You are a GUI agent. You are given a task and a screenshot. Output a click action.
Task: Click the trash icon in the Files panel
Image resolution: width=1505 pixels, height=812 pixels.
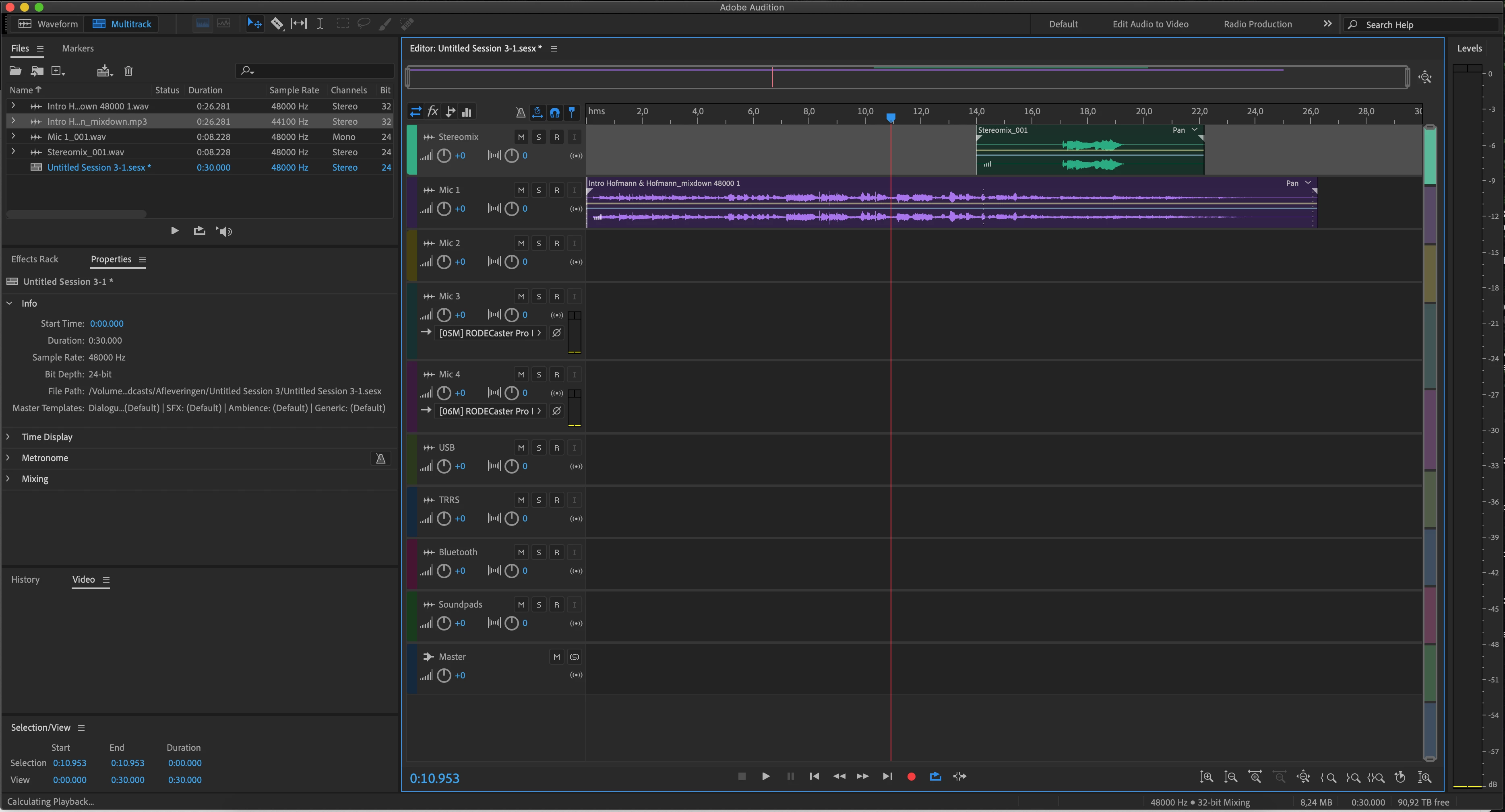coord(128,71)
